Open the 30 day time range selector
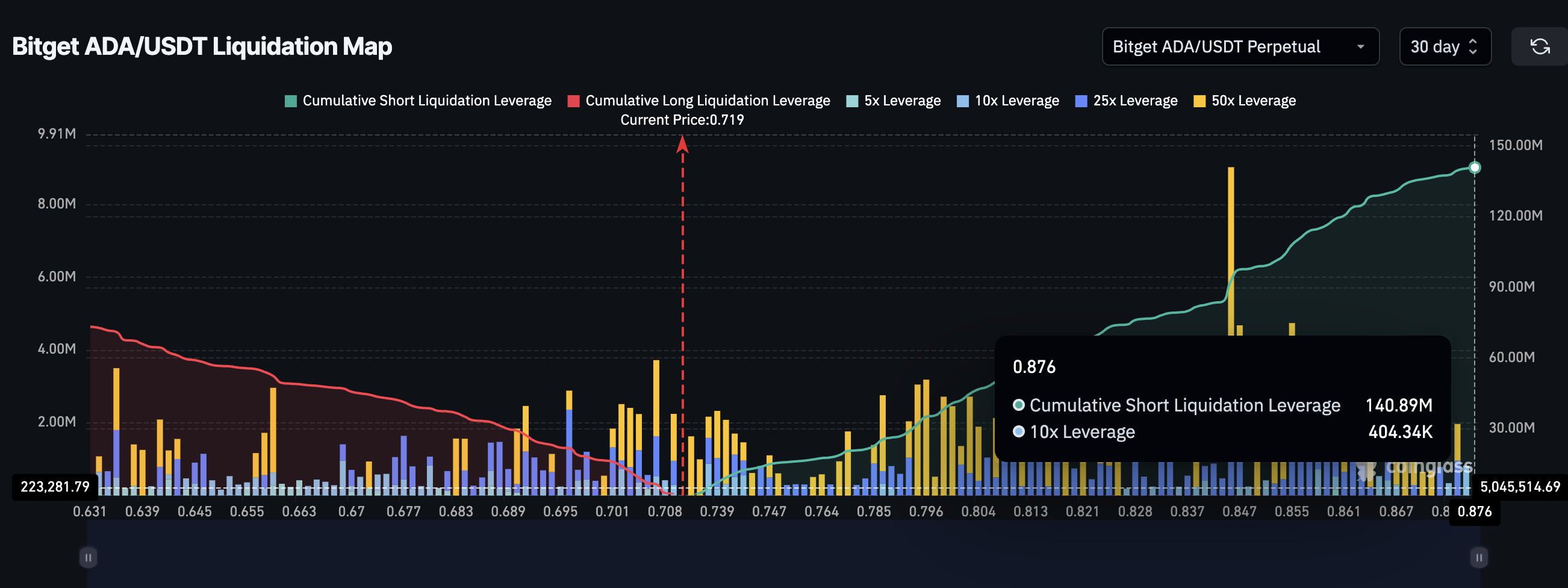Image resolution: width=1568 pixels, height=588 pixels. (x=1445, y=46)
